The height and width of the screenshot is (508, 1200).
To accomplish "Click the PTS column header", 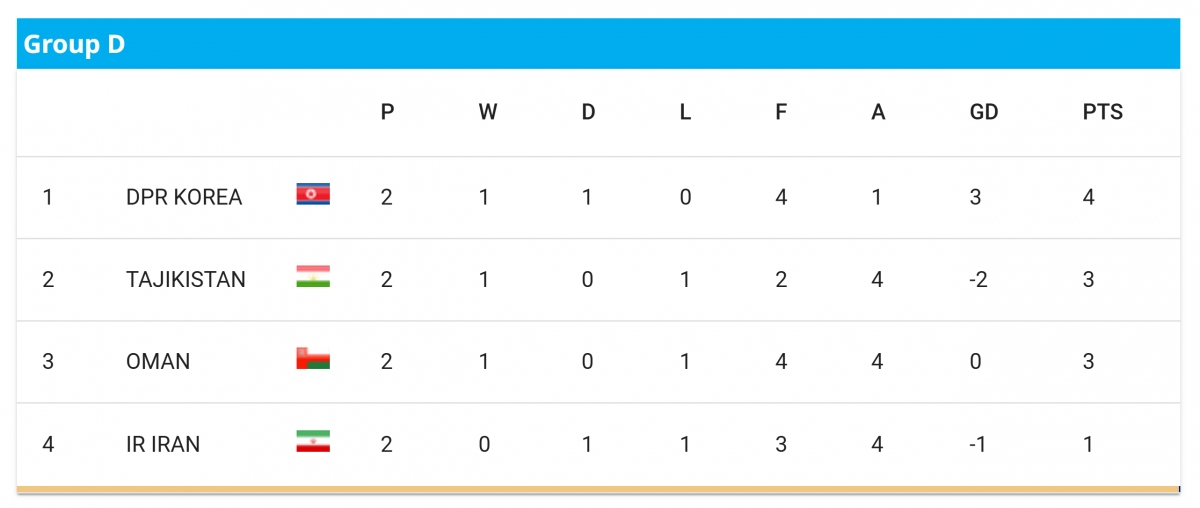I will tap(1103, 112).
